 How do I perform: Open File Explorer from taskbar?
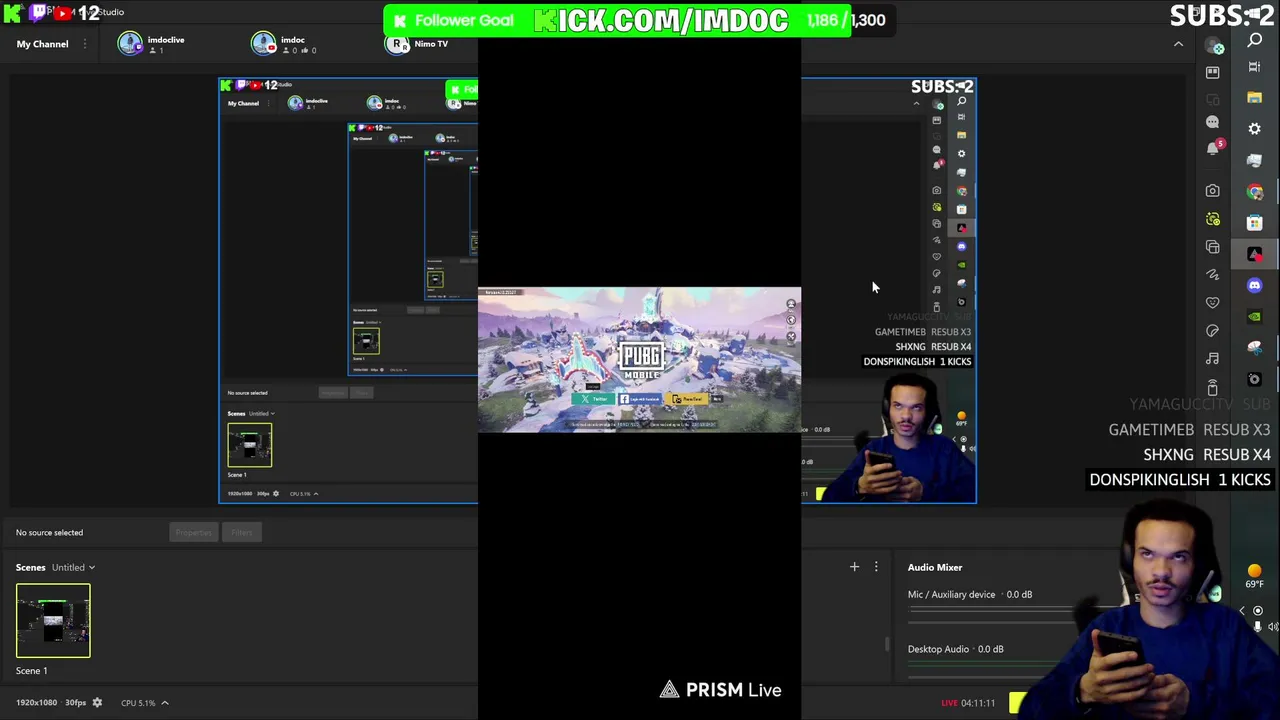[1255, 97]
